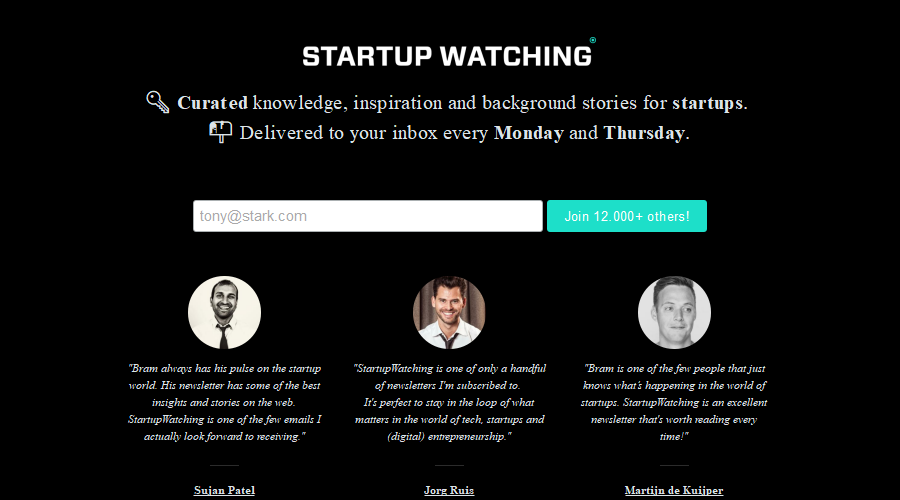Click the testimonial starting "StartupWatching is one of only"
This screenshot has height=500, width=900.
click(449, 402)
